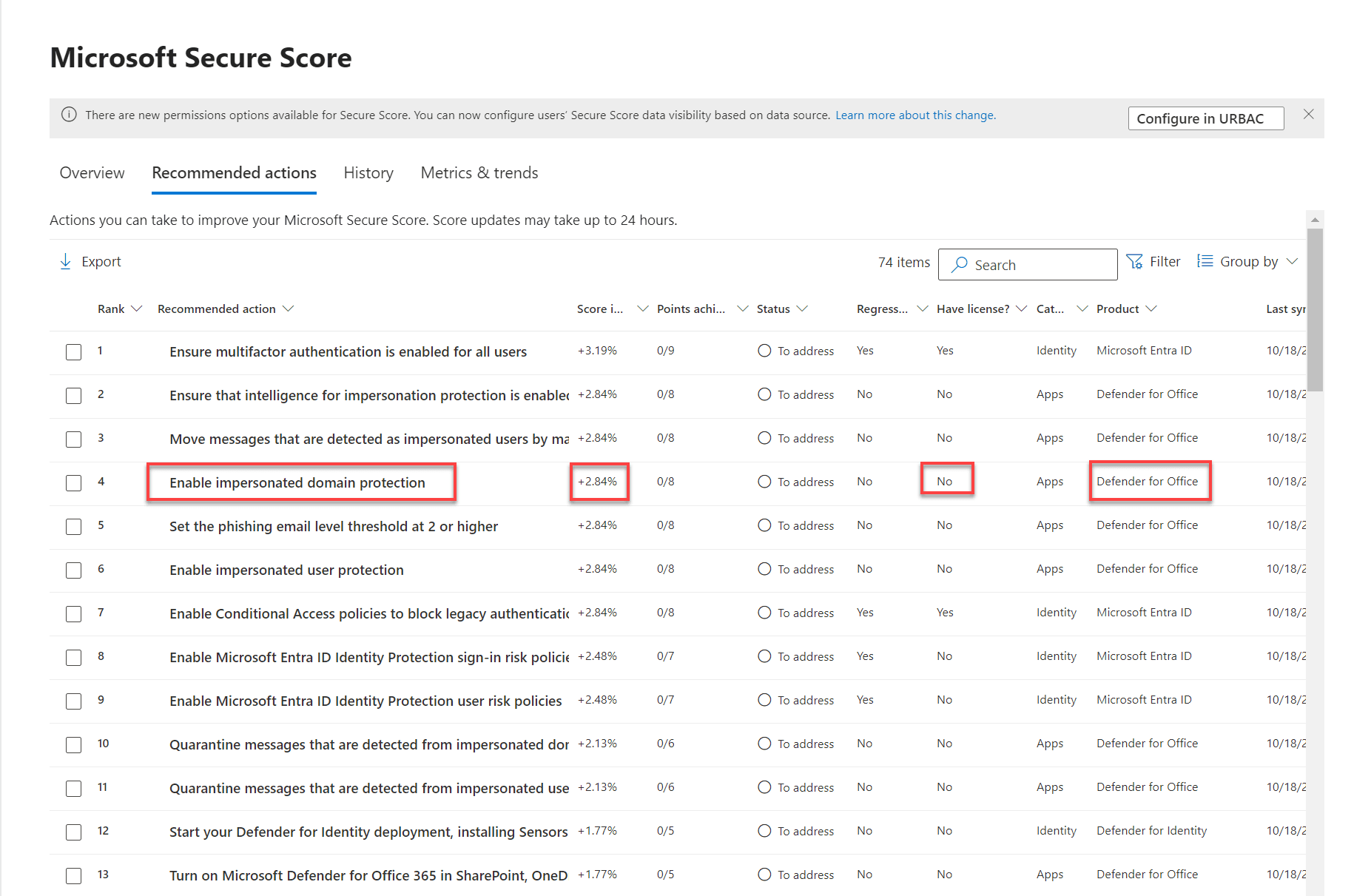Open the History tab

click(368, 172)
